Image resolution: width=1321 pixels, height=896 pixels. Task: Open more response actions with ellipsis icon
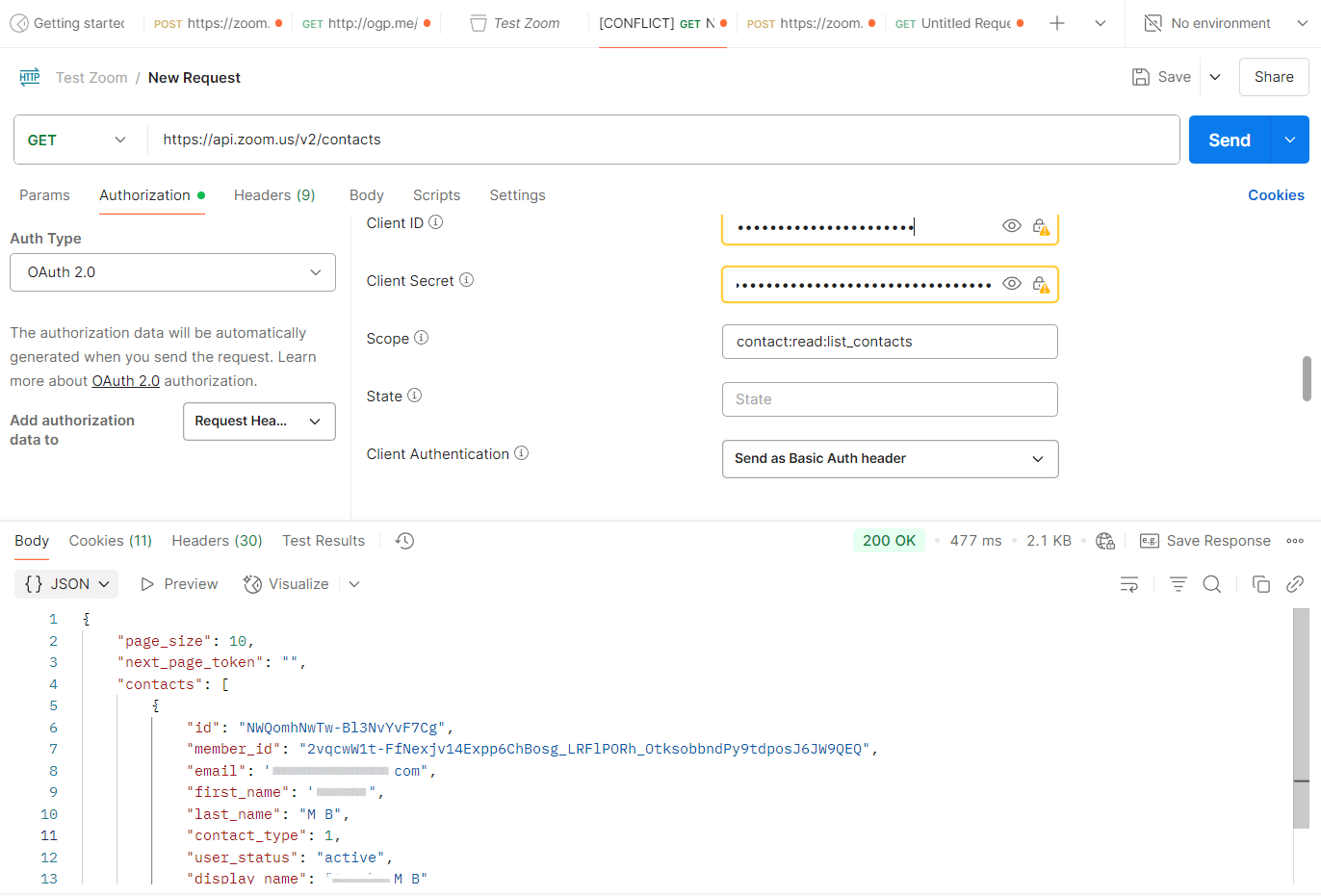[x=1295, y=541]
